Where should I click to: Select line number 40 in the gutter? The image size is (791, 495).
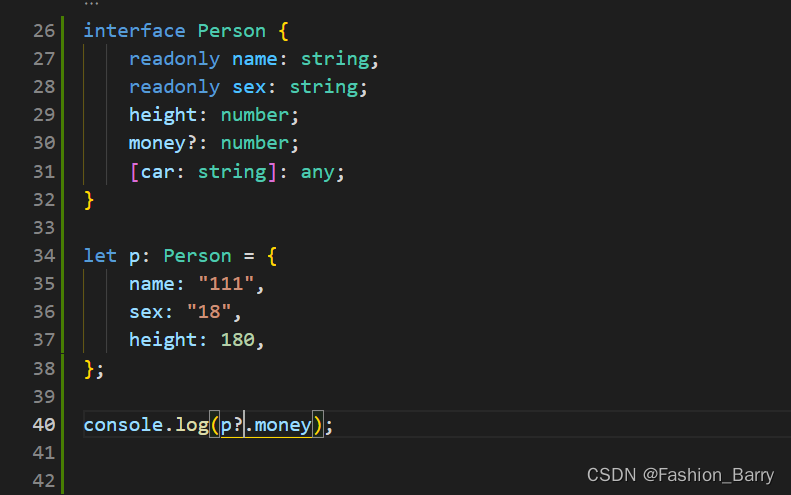click(x=43, y=425)
